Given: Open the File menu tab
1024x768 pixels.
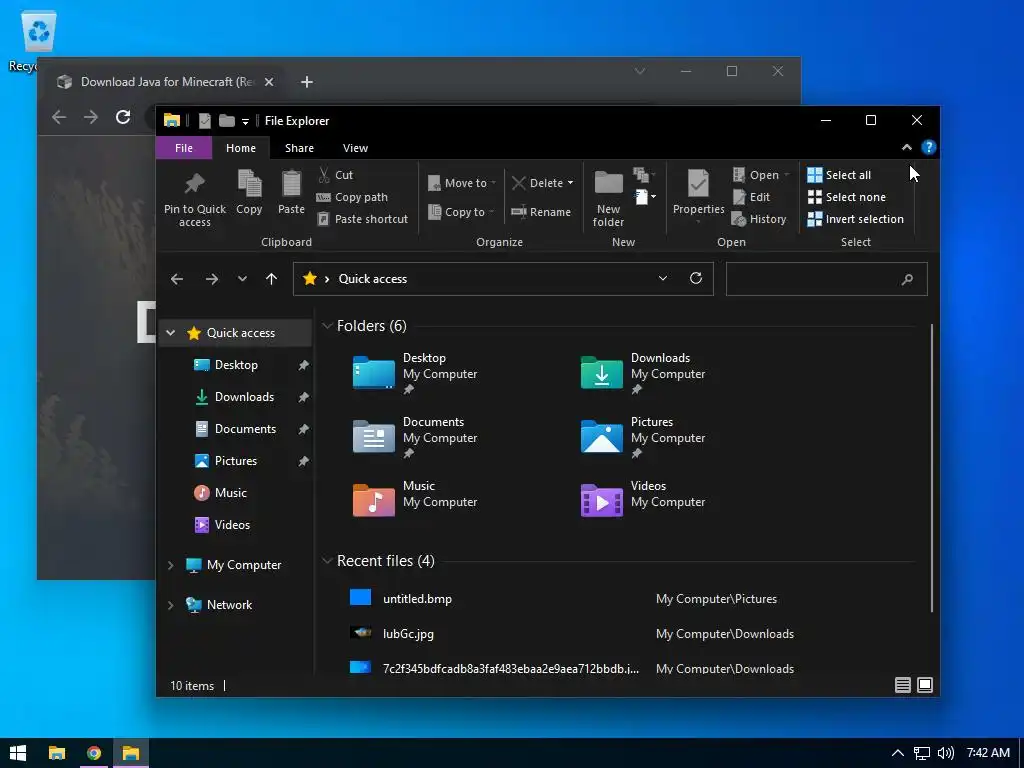Looking at the screenshot, I should coord(184,148).
